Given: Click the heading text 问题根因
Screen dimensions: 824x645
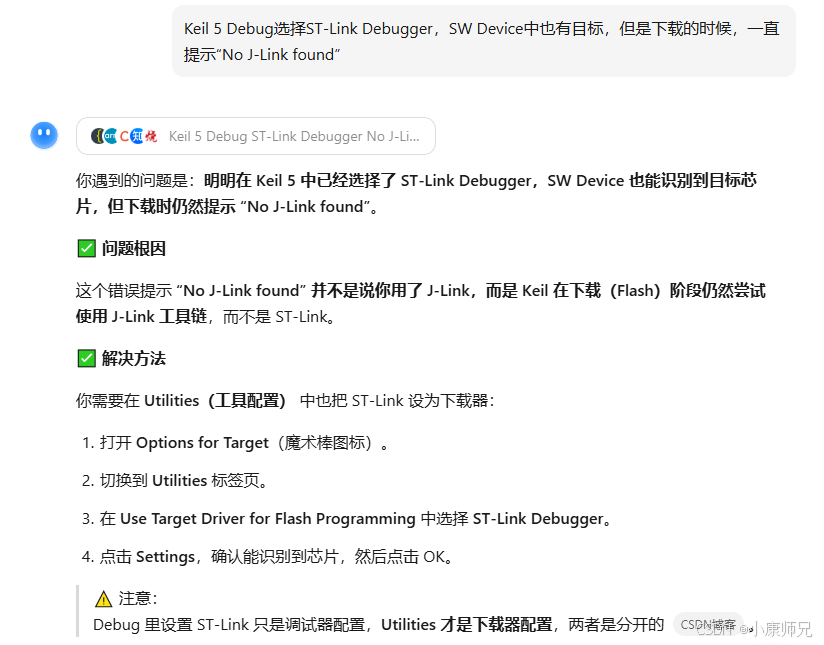Looking at the screenshot, I should [134, 248].
